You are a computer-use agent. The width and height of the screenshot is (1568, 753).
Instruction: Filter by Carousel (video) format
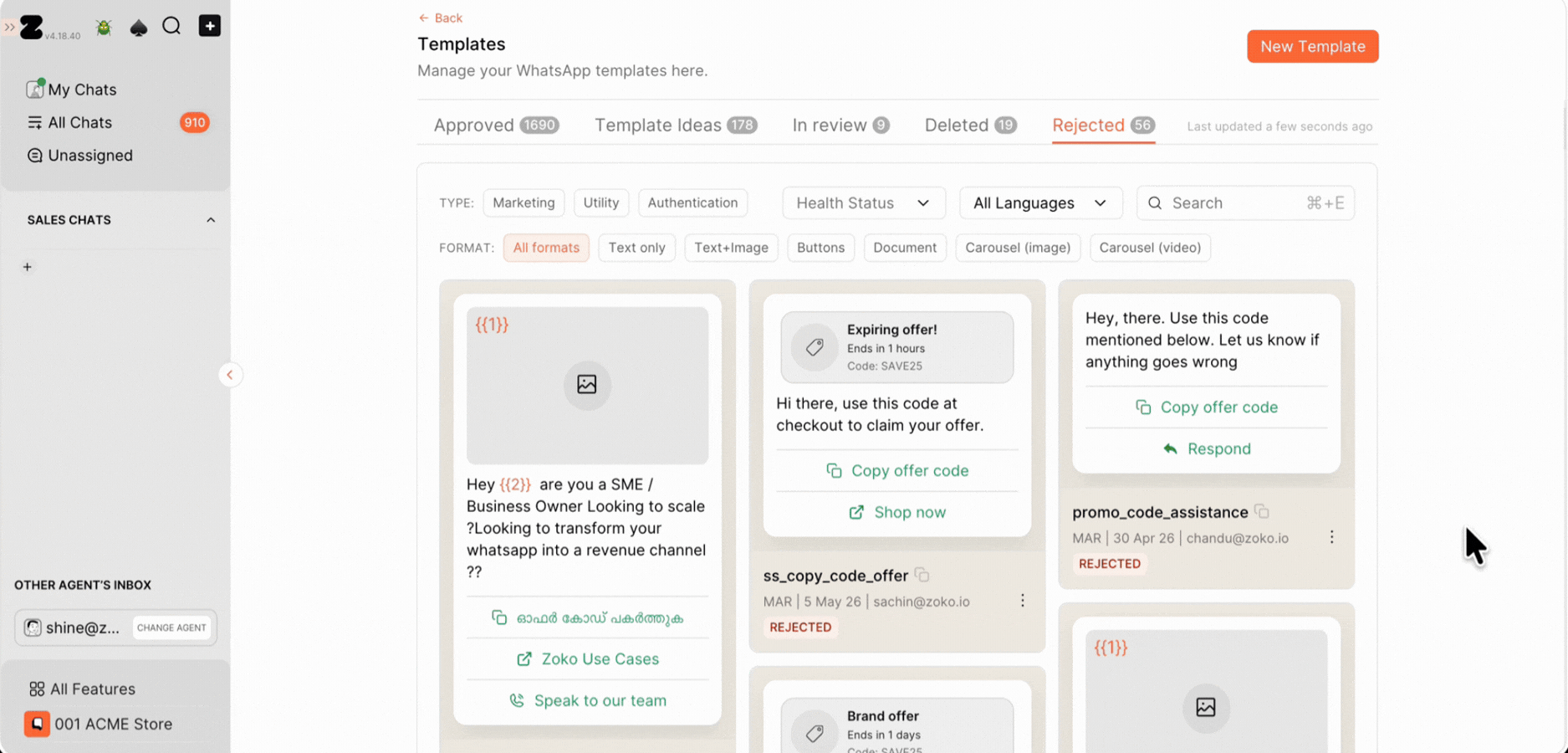1150,248
